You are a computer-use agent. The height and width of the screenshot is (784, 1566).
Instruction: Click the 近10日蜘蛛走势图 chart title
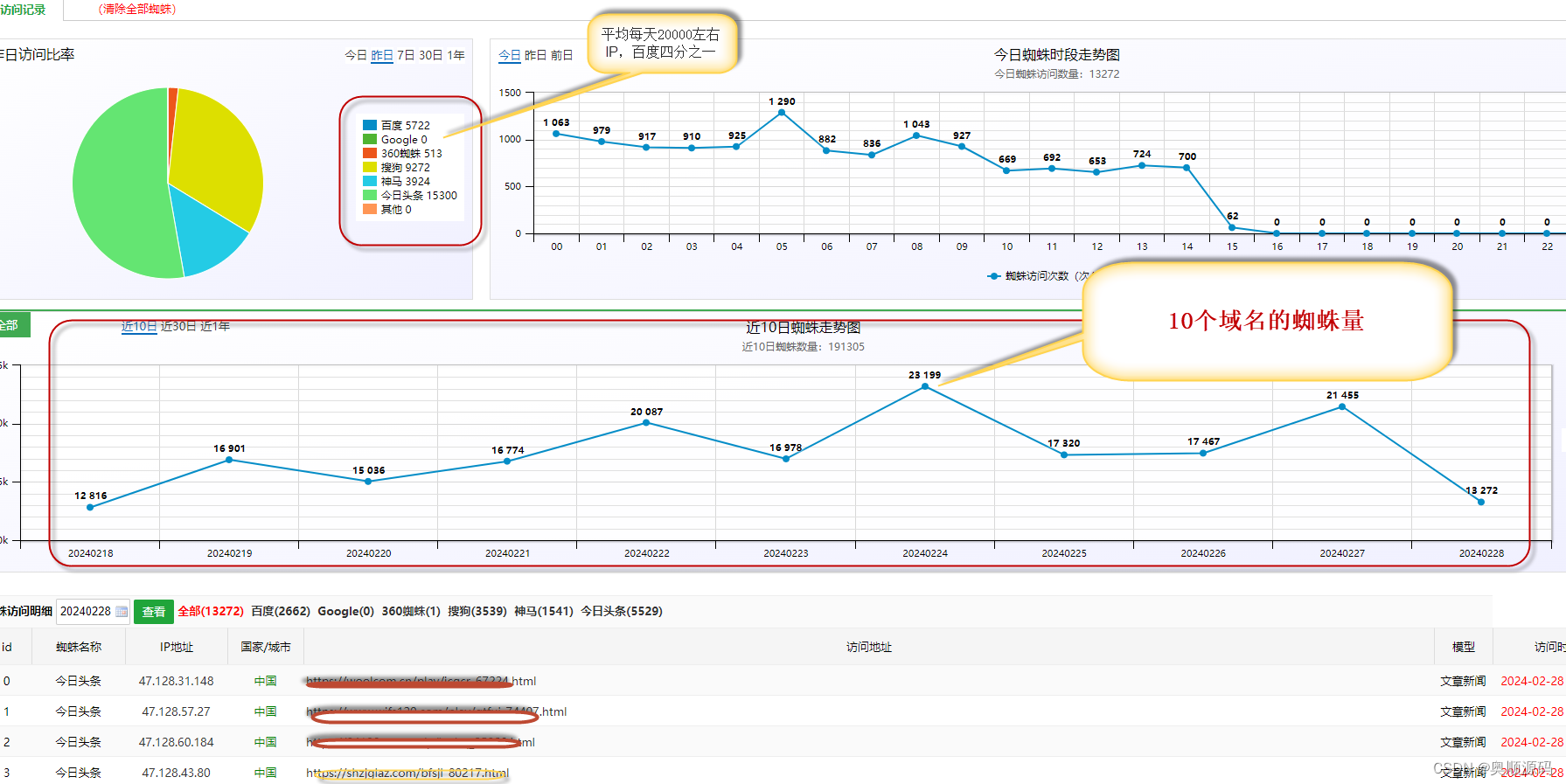tap(804, 328)
